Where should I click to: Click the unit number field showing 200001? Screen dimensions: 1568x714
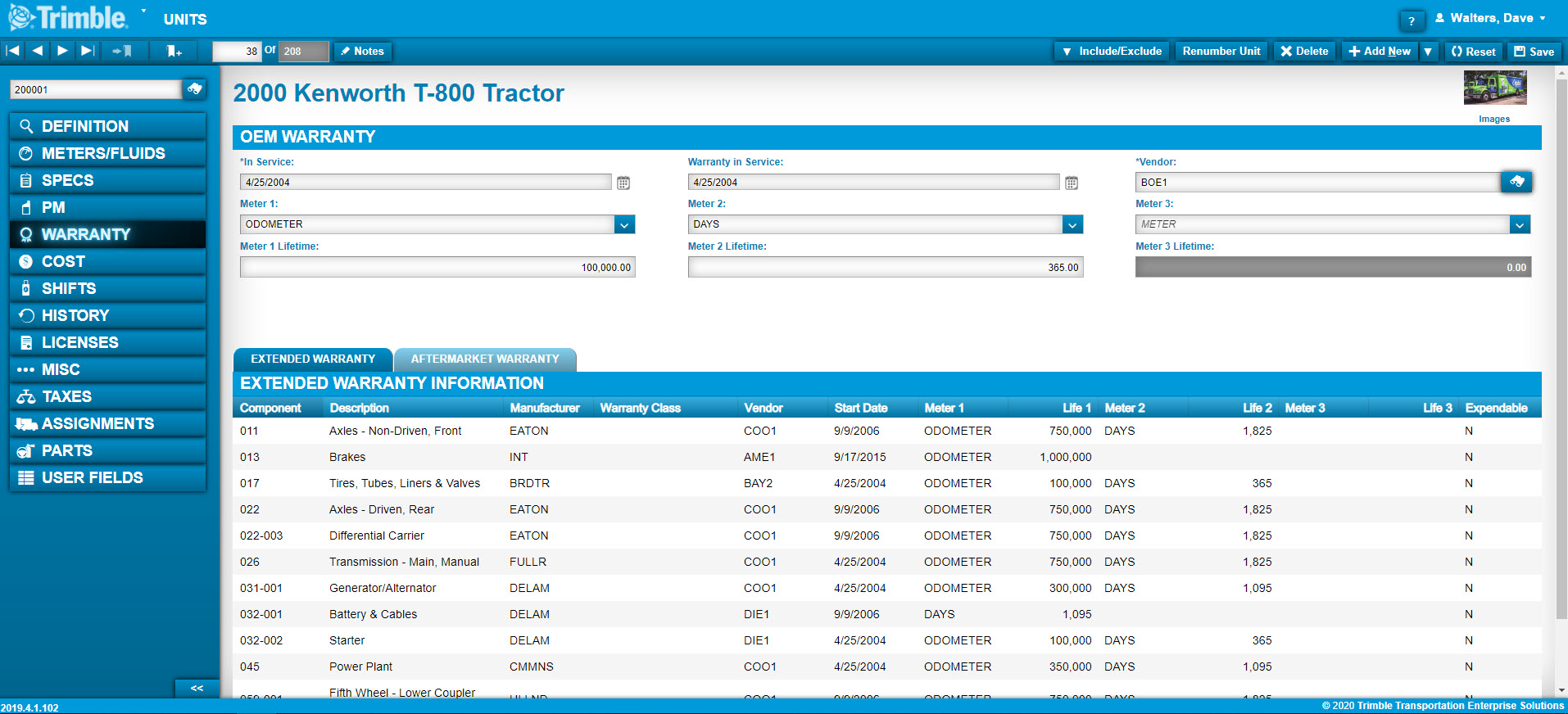[x=95, y=89]
